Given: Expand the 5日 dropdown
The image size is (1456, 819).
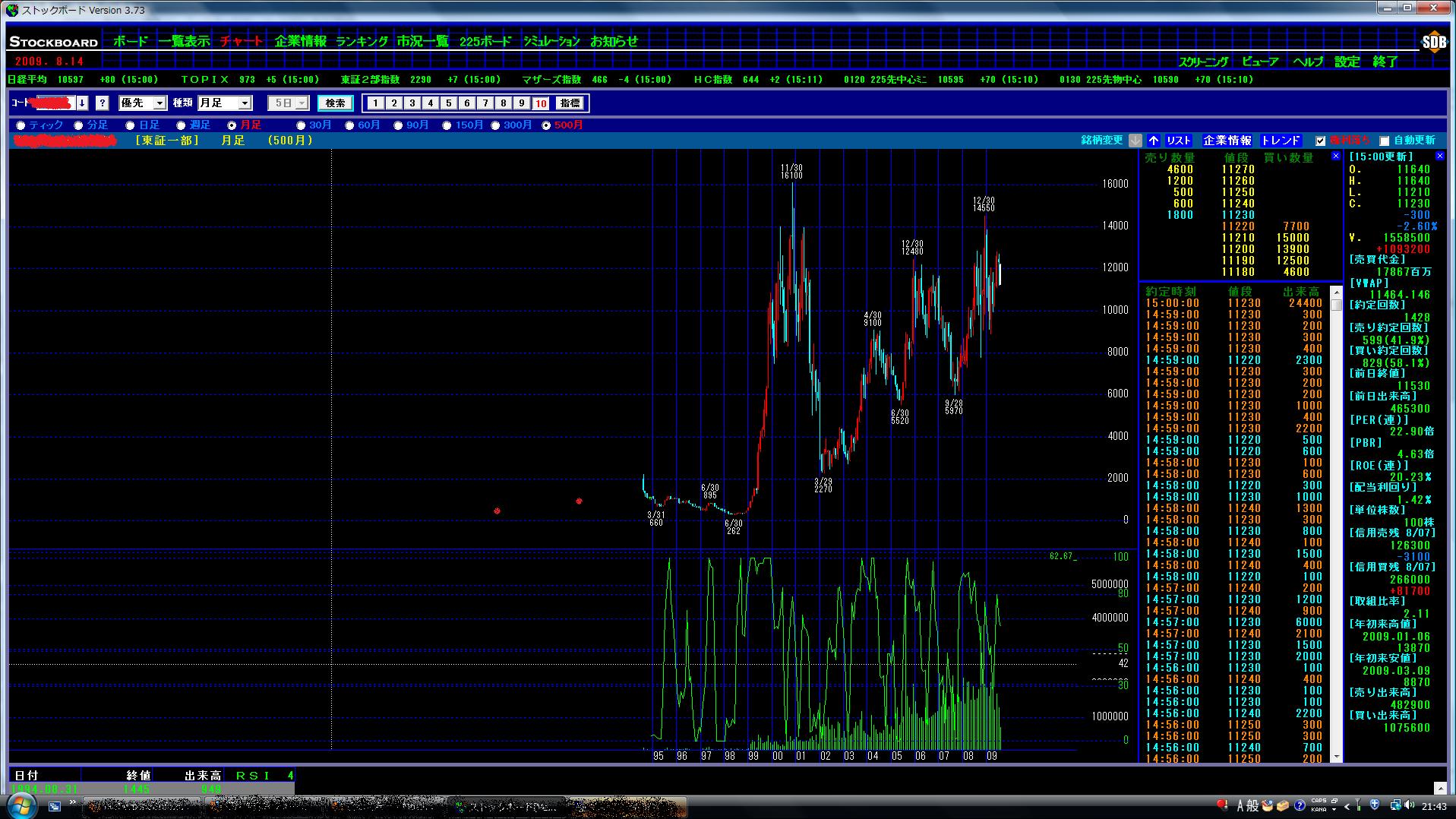Looking at the screenshot, I should coord(302,103).
